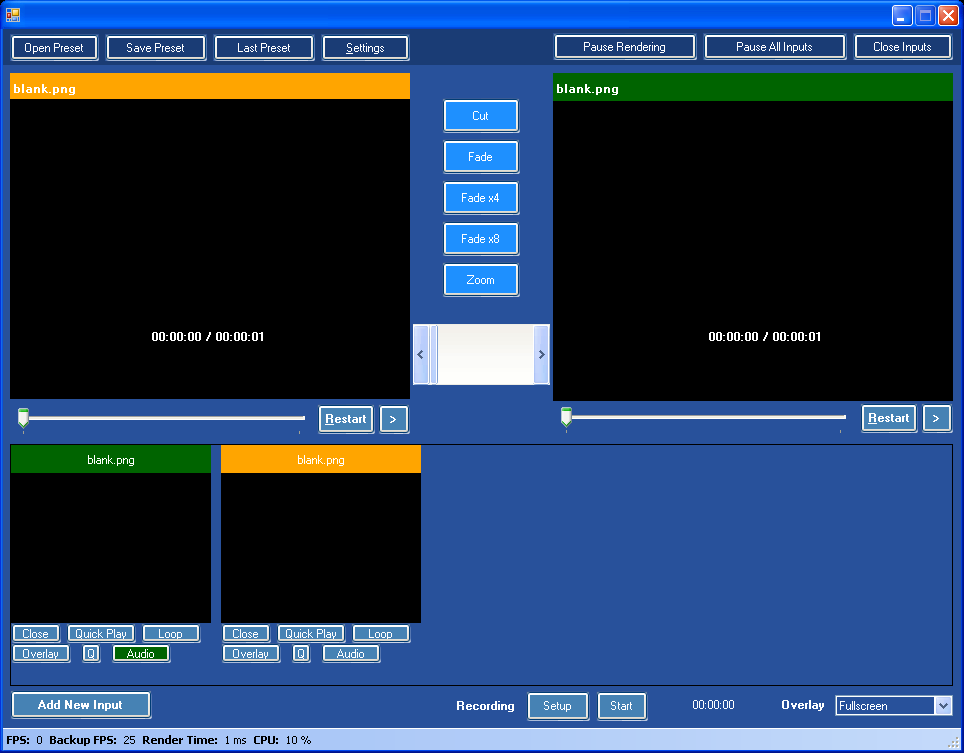Screen dimensions: 964x753
Task: Open the Settings dialog
Action: coord(365,47)
